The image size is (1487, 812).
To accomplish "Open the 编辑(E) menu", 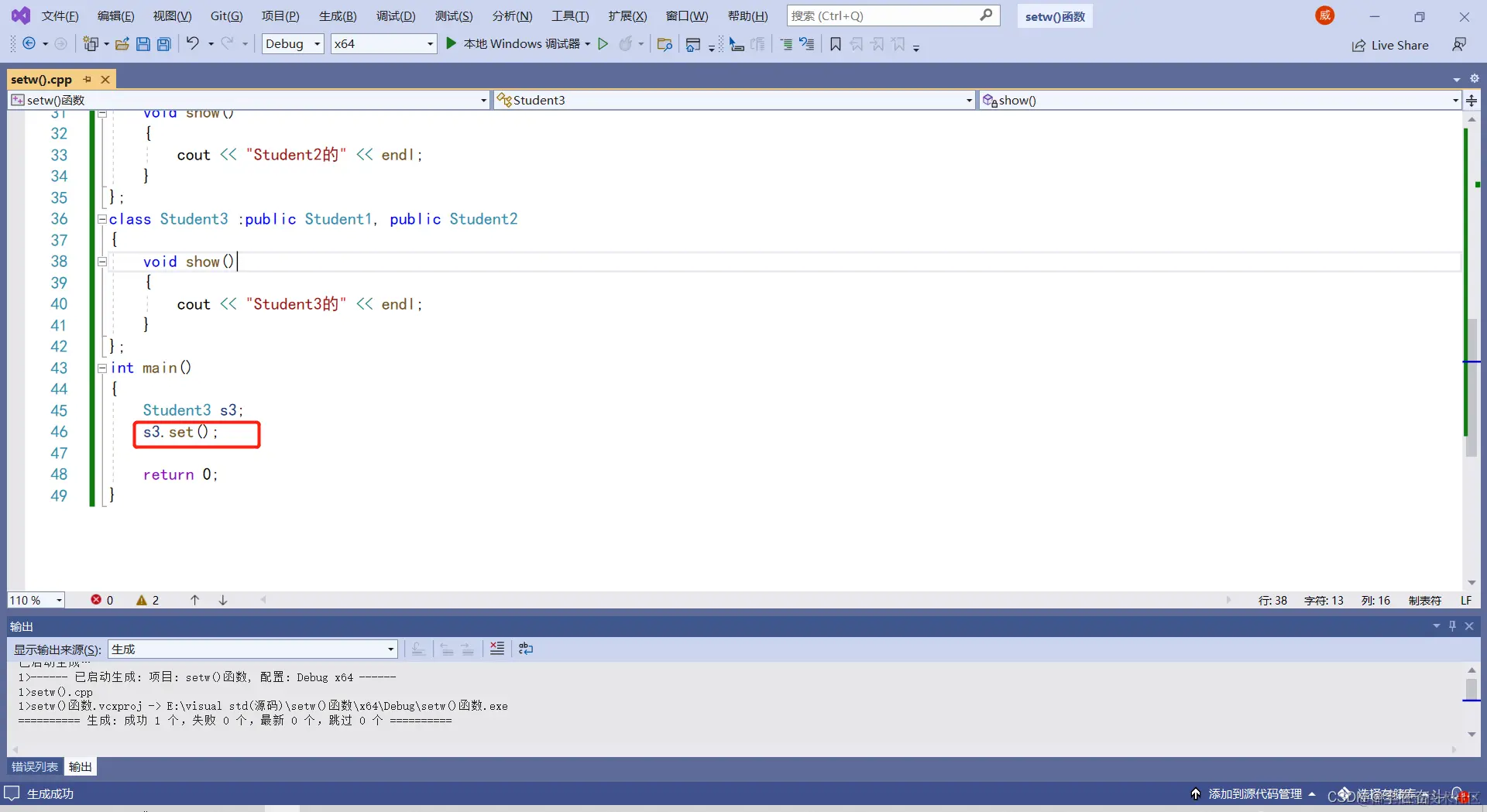I will [115, 15].
